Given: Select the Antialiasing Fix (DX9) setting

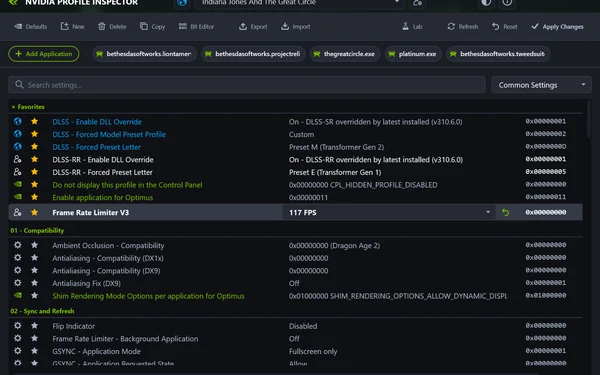Looking at the screenshot, I should click(x=86, y=284).
